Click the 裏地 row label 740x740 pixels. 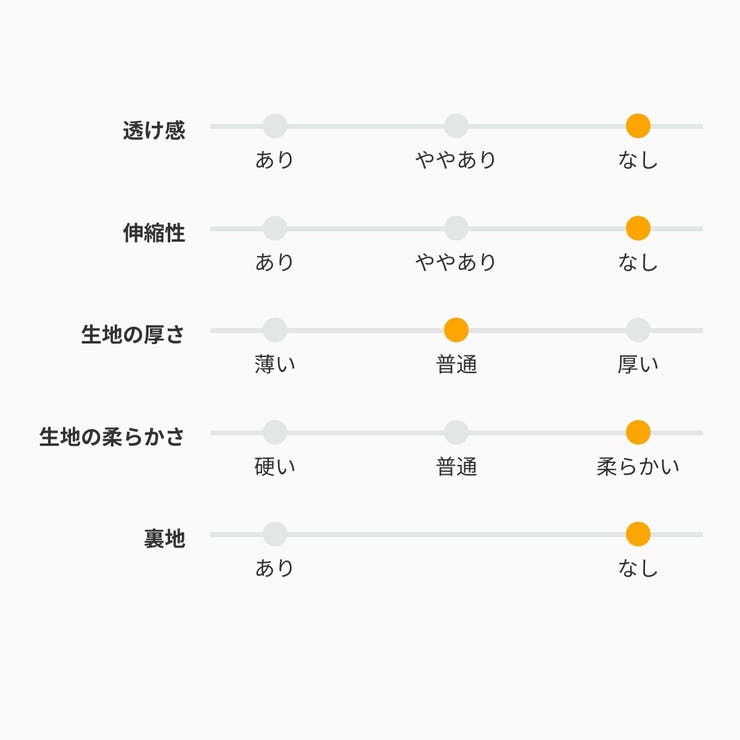[164, 538]
